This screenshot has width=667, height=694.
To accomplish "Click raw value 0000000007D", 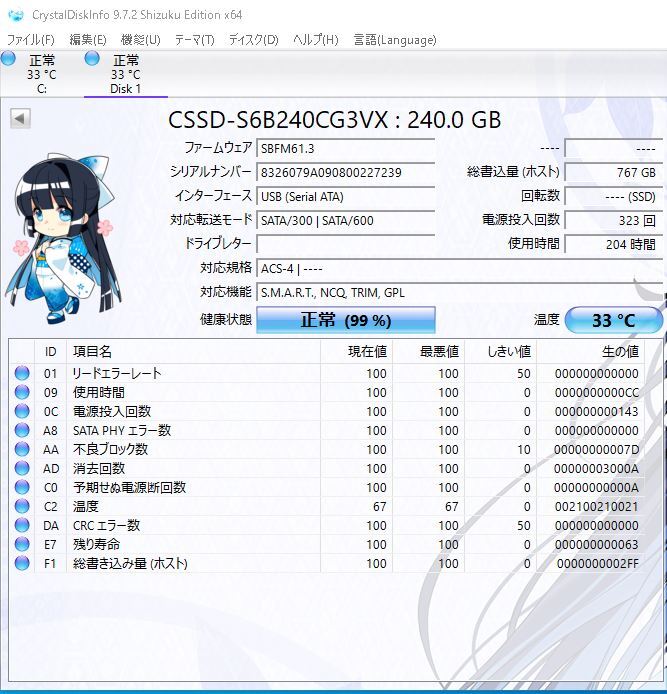I will 597,449.
